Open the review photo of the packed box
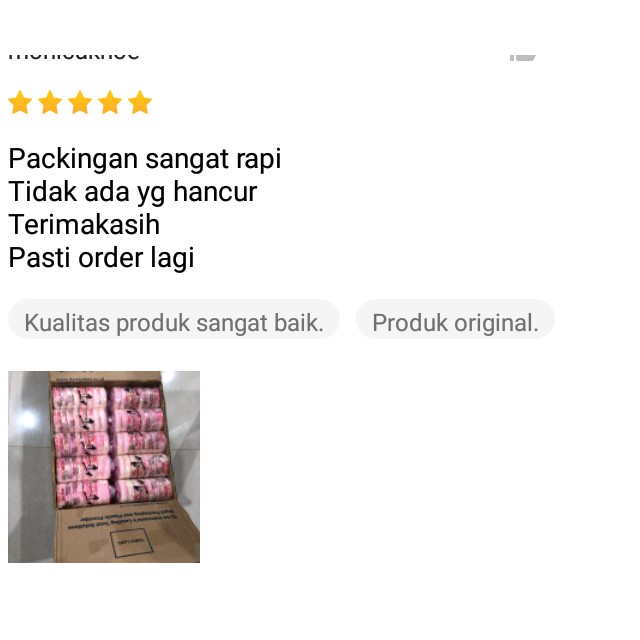640x640 pixels. [104, 467]
